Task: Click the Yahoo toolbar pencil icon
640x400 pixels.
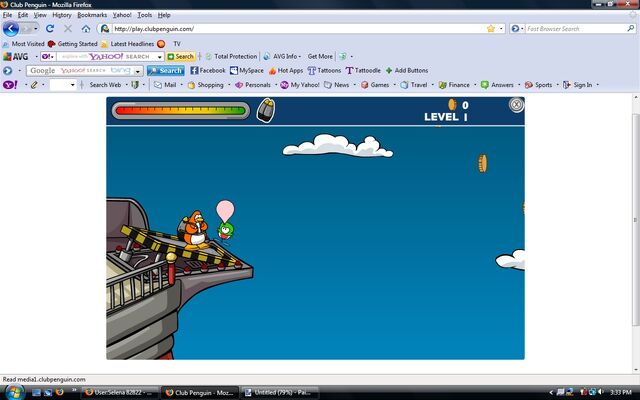Action: (x=34, y=85)
